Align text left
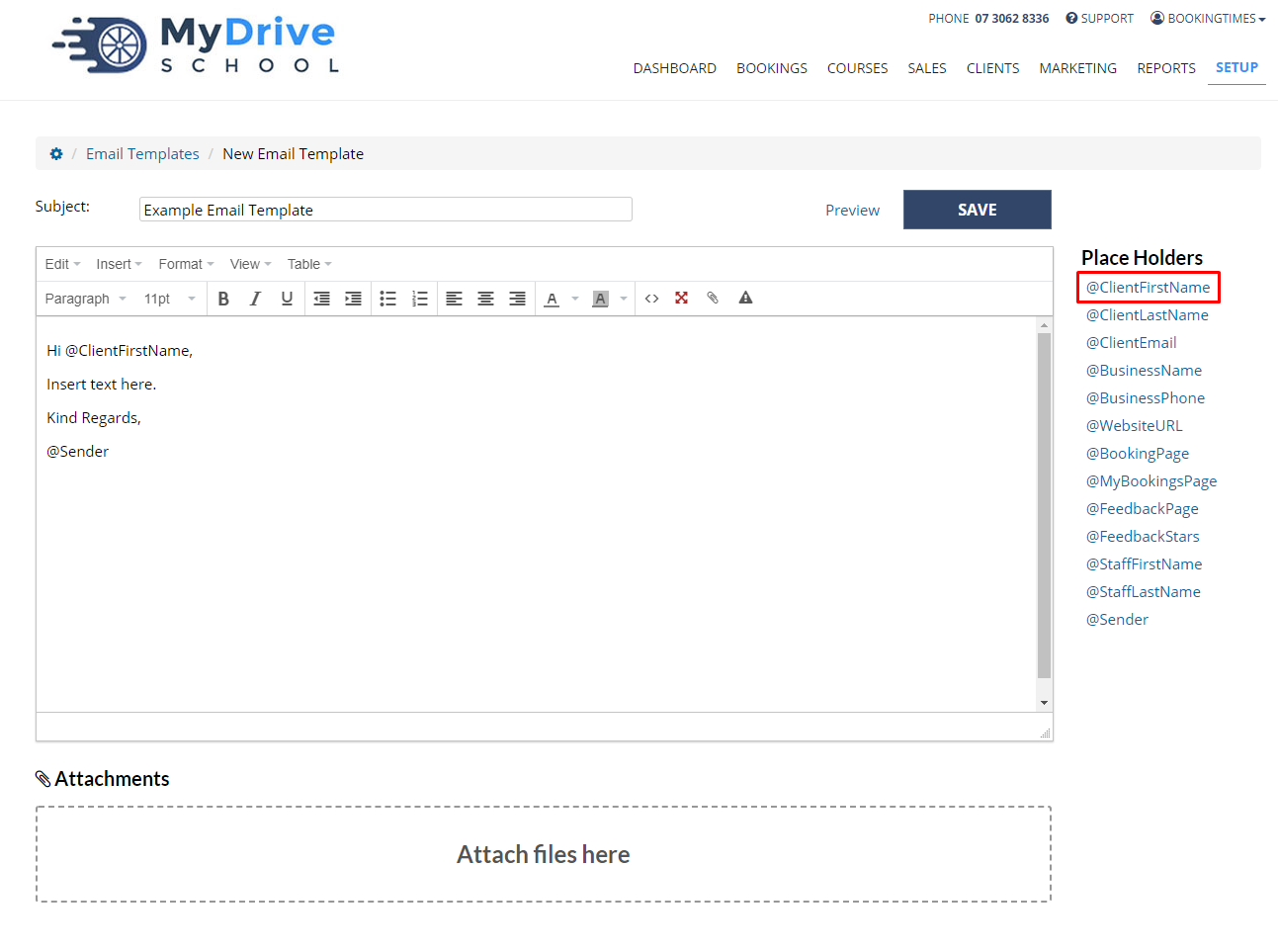1278x952 pixels. [454, 299]
